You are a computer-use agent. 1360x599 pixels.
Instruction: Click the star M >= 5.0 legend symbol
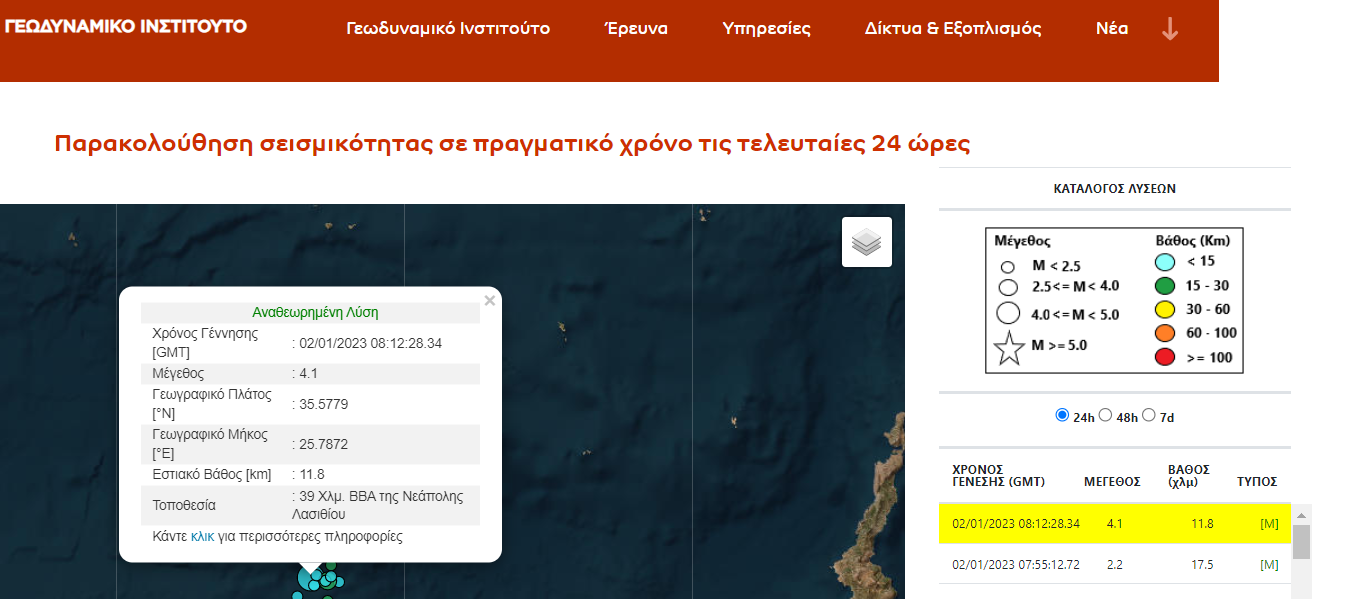(1009, 348)
